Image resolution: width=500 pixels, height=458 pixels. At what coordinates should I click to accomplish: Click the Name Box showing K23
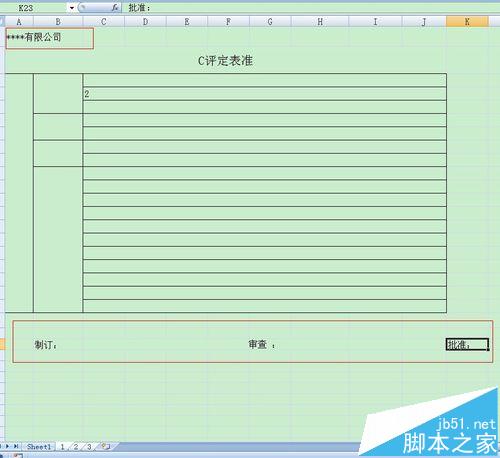[x=34, y=8]
